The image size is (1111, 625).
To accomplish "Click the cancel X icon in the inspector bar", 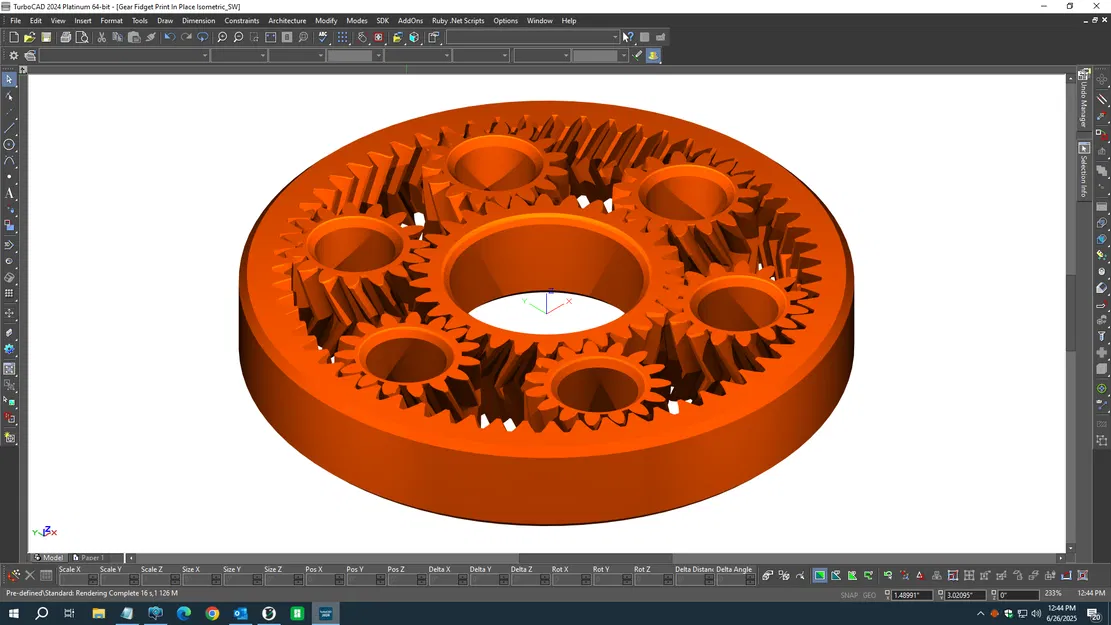I will coord(30,575).
